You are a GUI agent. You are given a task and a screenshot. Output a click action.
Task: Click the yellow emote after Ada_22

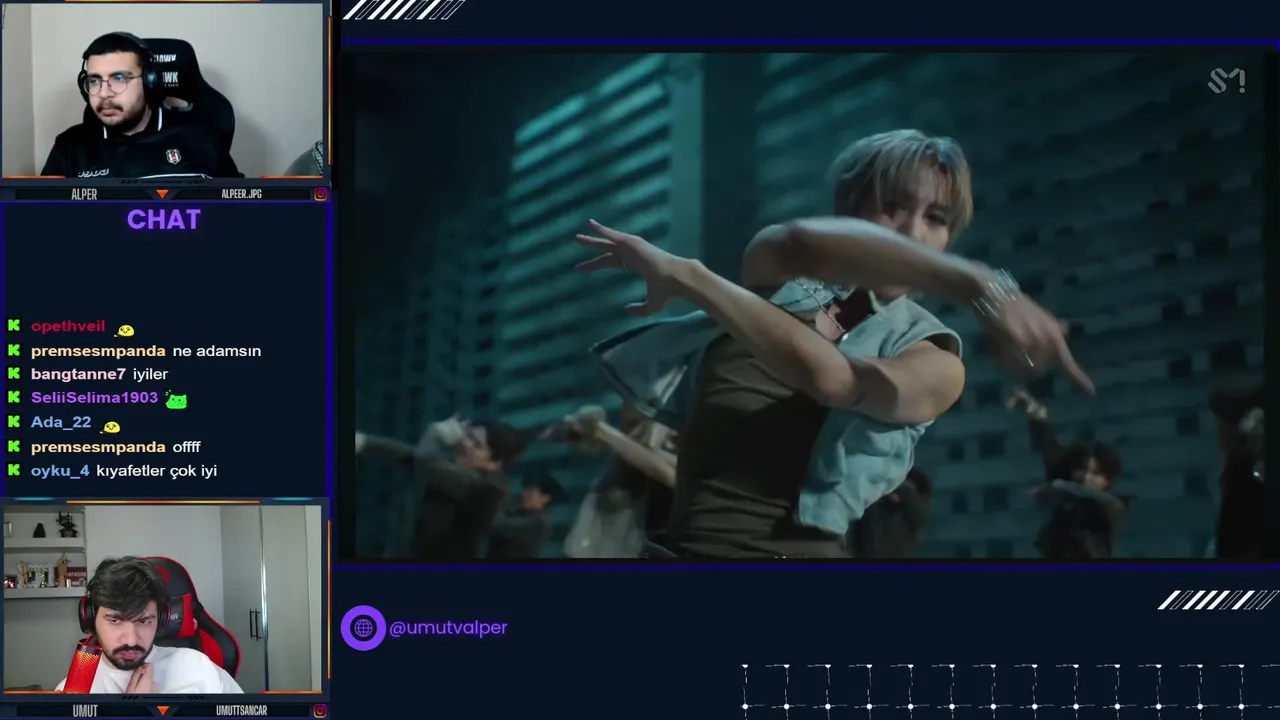click(111, 425)
